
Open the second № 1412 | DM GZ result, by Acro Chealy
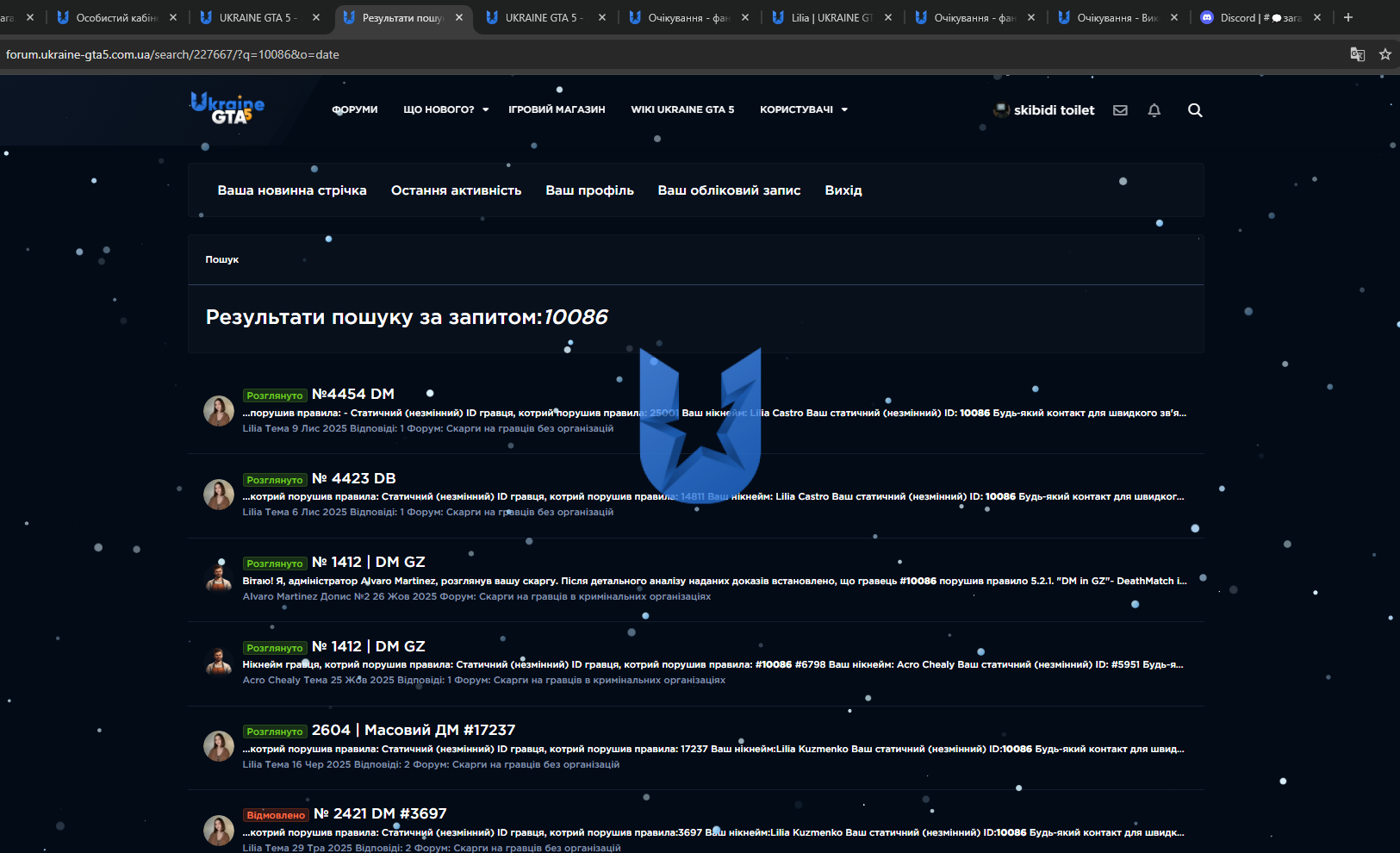coord(369,646)
